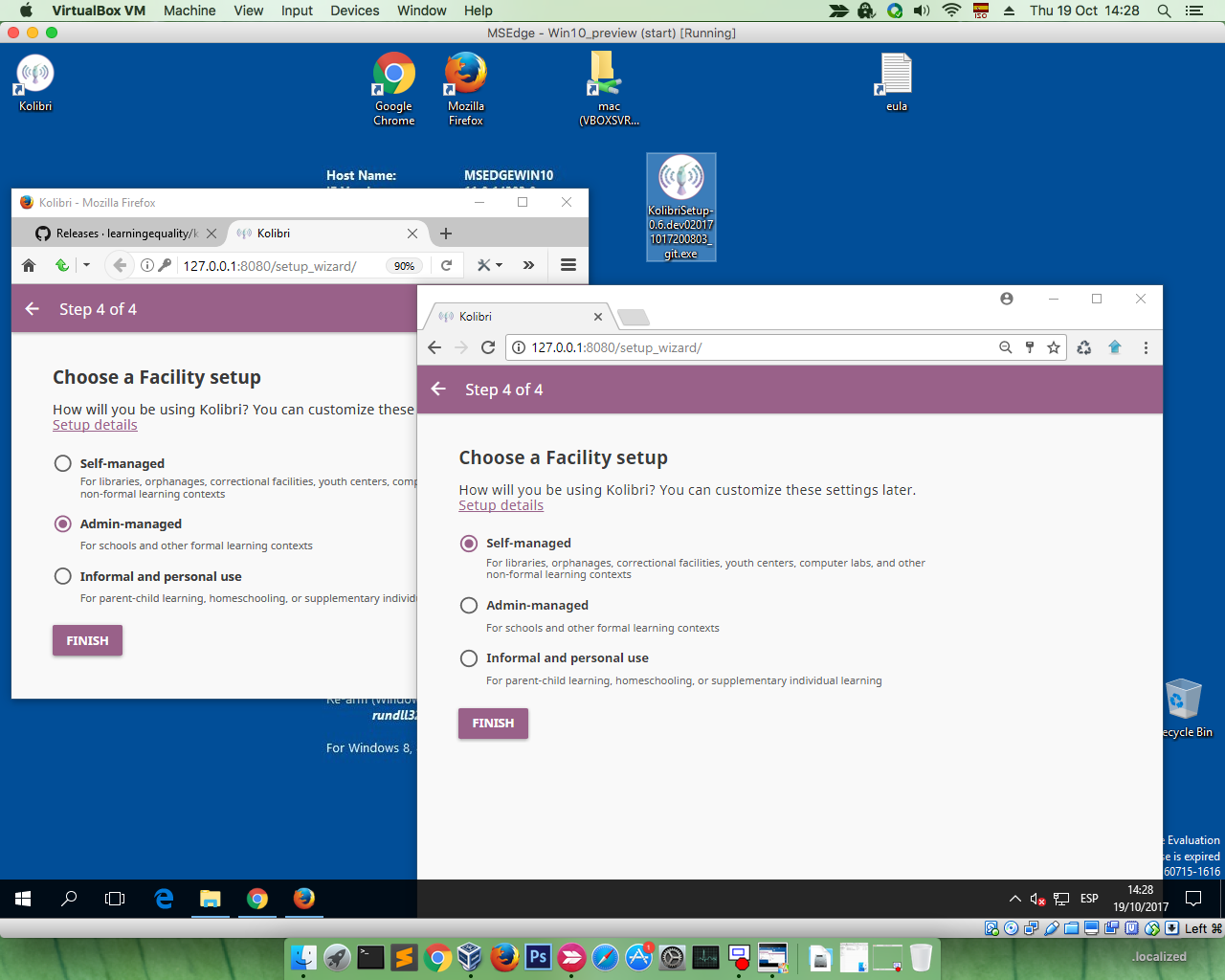Open the Firefox hamburger menu
This screenshot has width=1225, height=980.
568,265
